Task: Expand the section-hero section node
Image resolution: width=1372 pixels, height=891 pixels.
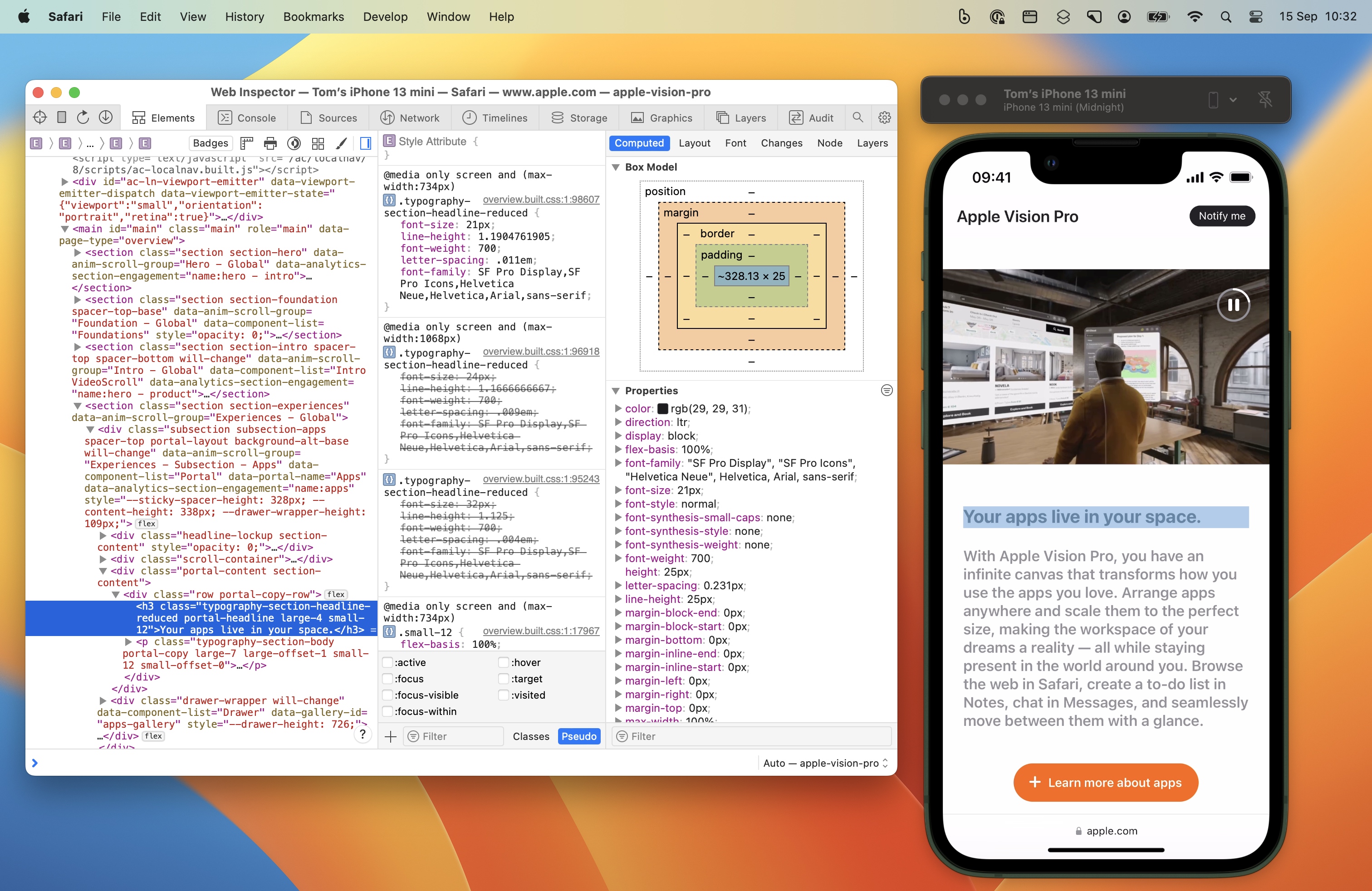Action: pos(77,252)
